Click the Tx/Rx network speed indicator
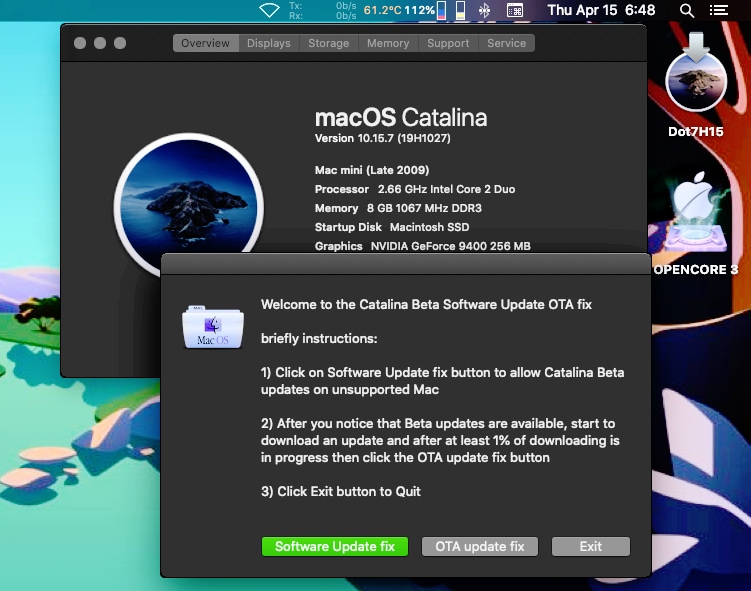Image resolution: width=751 pixels, height=591 pixels. pyautogui.click(x=322, y=11)
